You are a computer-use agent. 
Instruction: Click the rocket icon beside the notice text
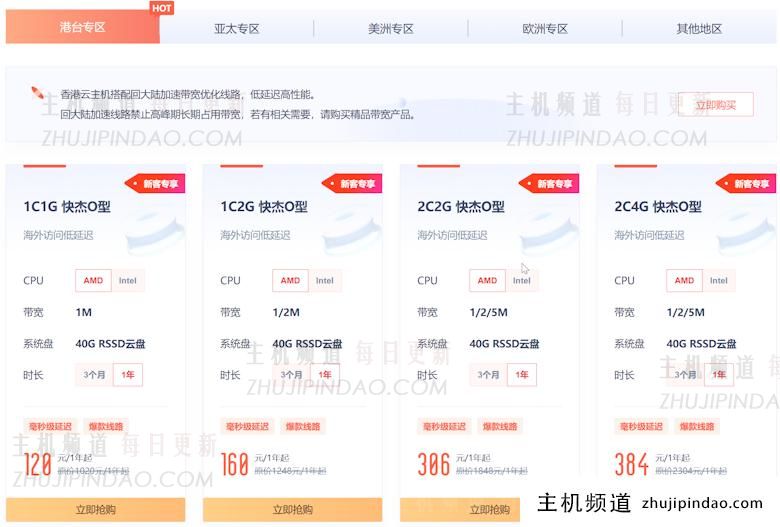(38, 94)
